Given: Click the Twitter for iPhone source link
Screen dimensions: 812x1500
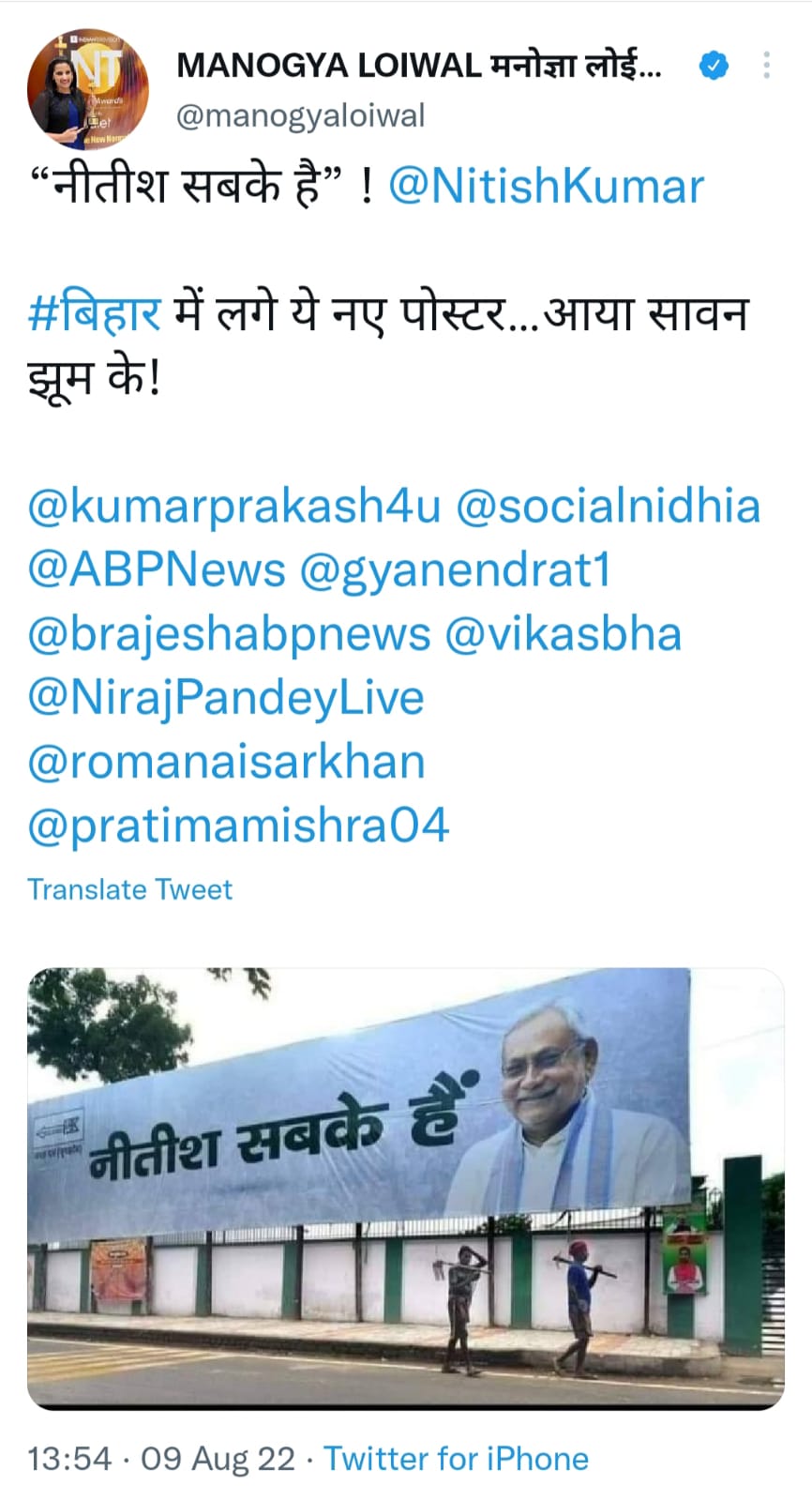Looking at the screenshot, I should [x=457, y=1459].
